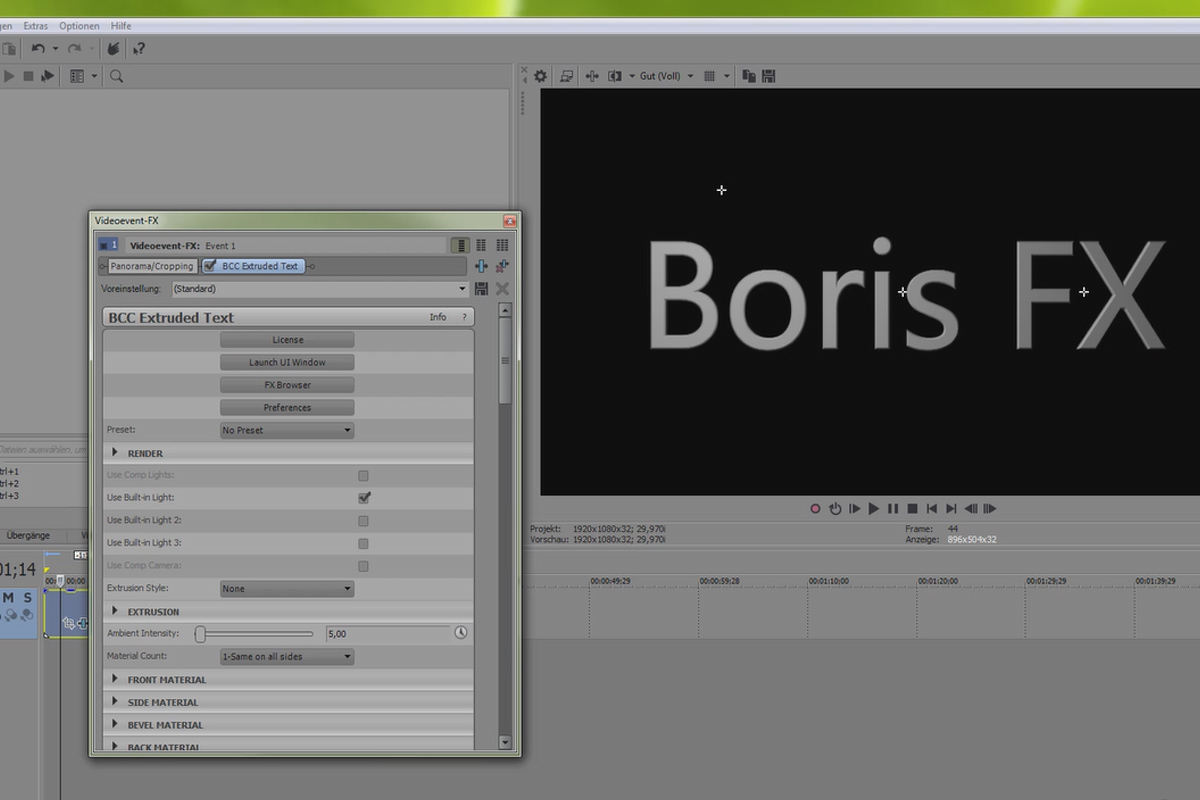The width and height of the screenshot is (1200, 800).
Task: Open the Extrusion Style dropdown
Action: pos(287,588)
